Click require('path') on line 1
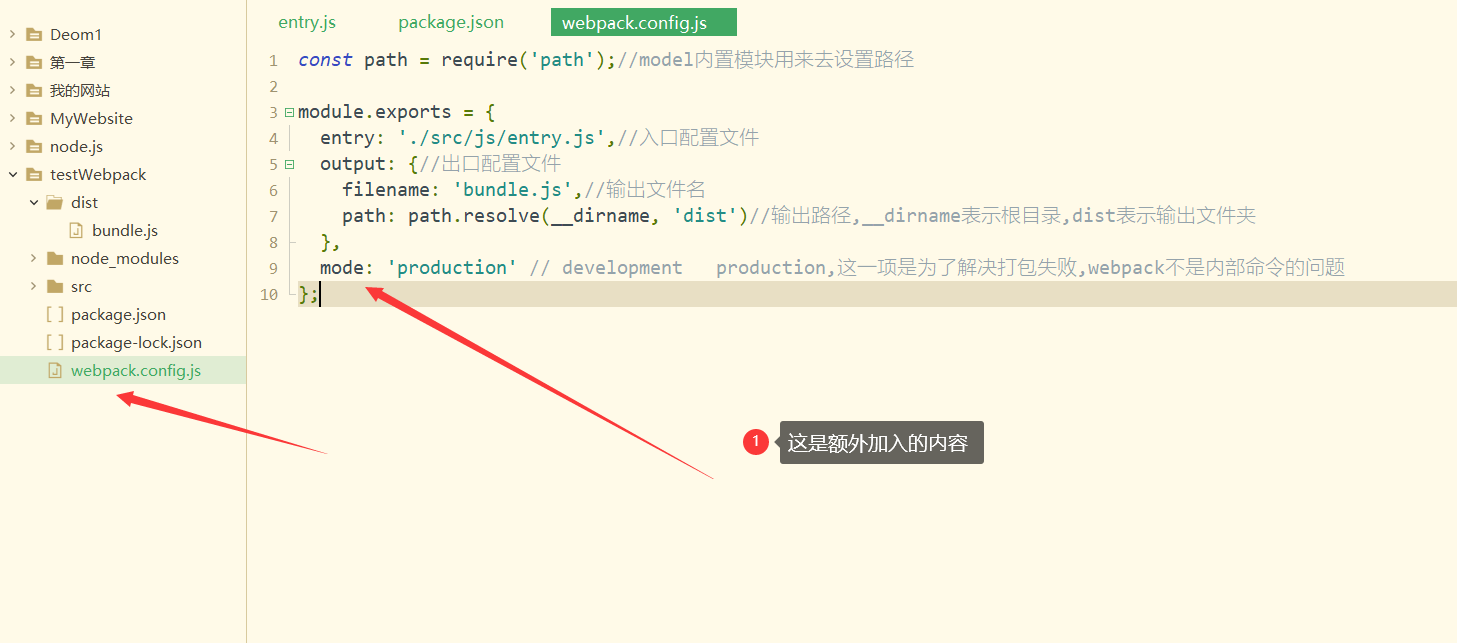Image resolution: width=1457 pixels, height=643 pixels. pyautogui.click(x=523, y=59)
